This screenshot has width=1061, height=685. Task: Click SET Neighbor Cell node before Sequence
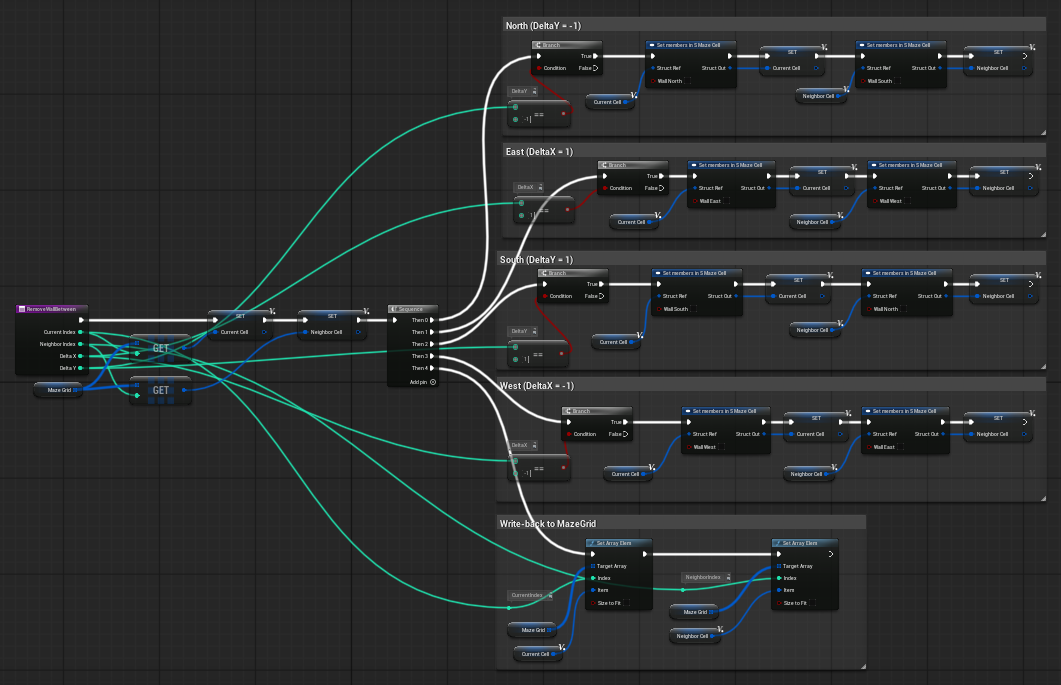tap(332, 324)
